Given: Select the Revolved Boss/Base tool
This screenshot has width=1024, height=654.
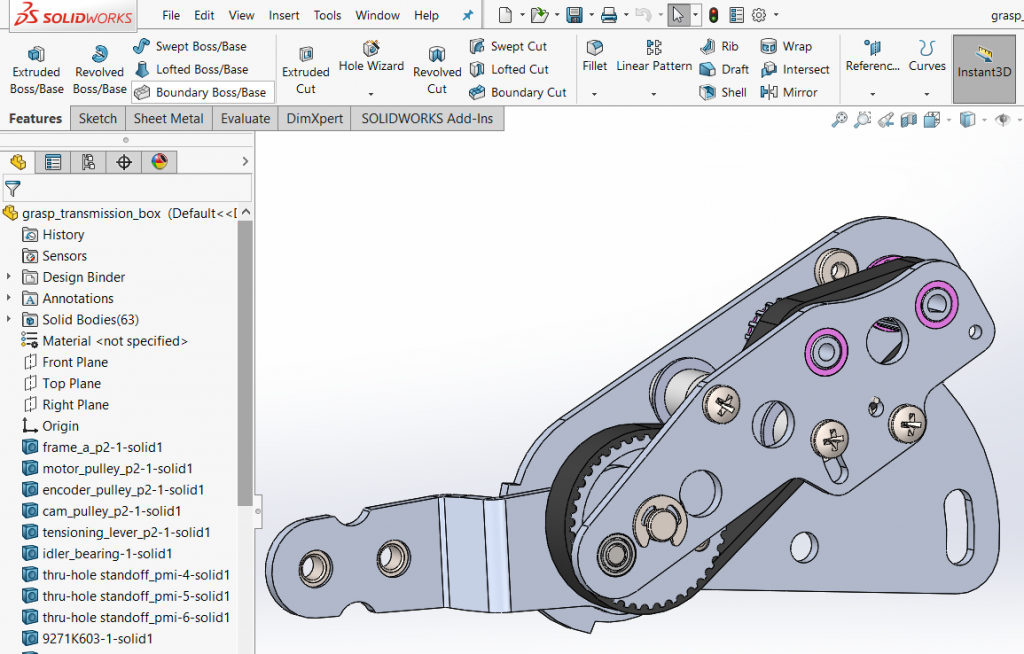Looking at the screenshot, I should [x=99, y=70].
